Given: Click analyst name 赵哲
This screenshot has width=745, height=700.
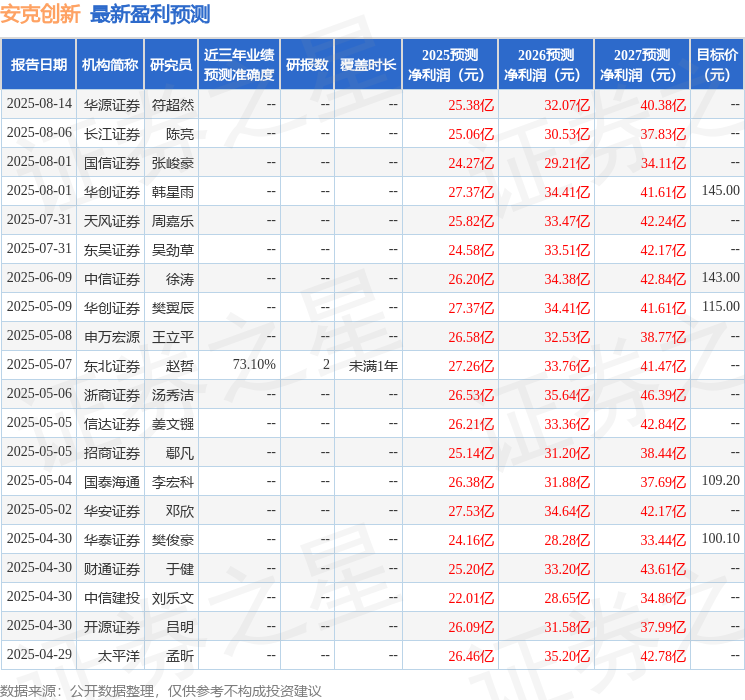Looking at the screenshot, I should (x=180, y=366).
